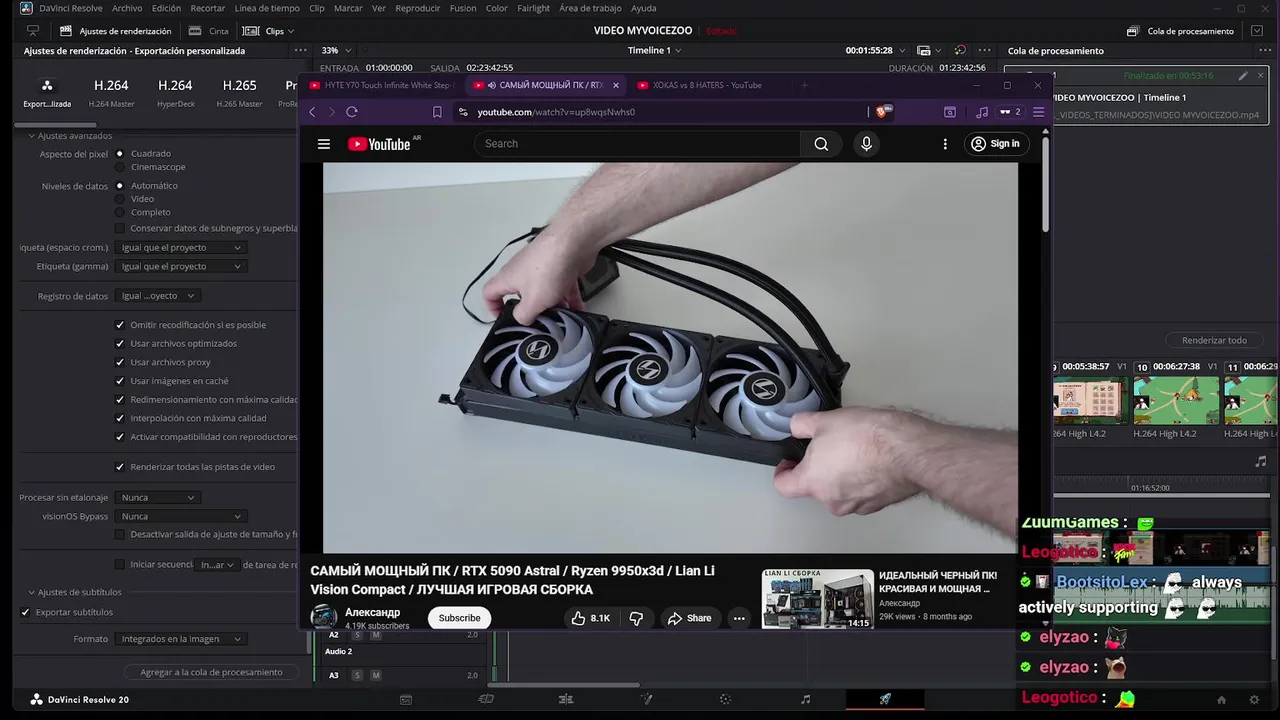The image size is (1280, 720).
Task: Collapse Ajustes de subtítulos section
Action: pos(31,593)
